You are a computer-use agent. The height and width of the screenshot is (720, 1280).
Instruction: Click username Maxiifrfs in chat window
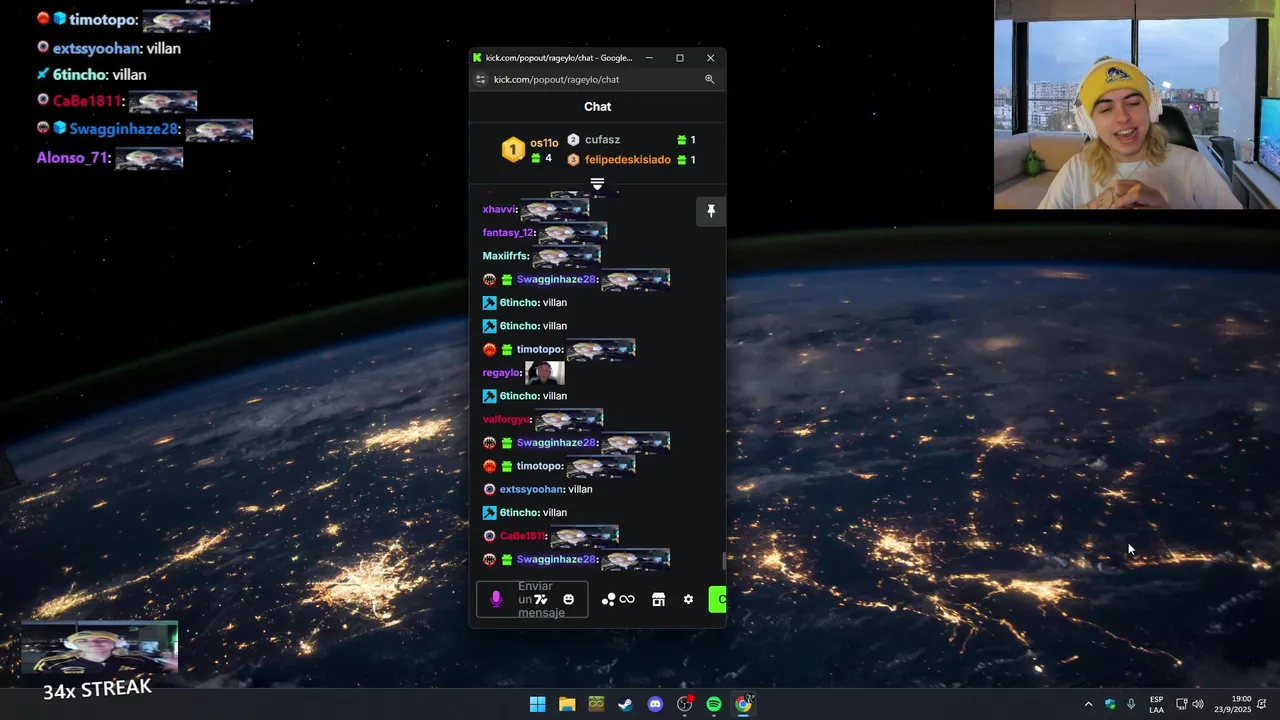[x=505, y=256]
